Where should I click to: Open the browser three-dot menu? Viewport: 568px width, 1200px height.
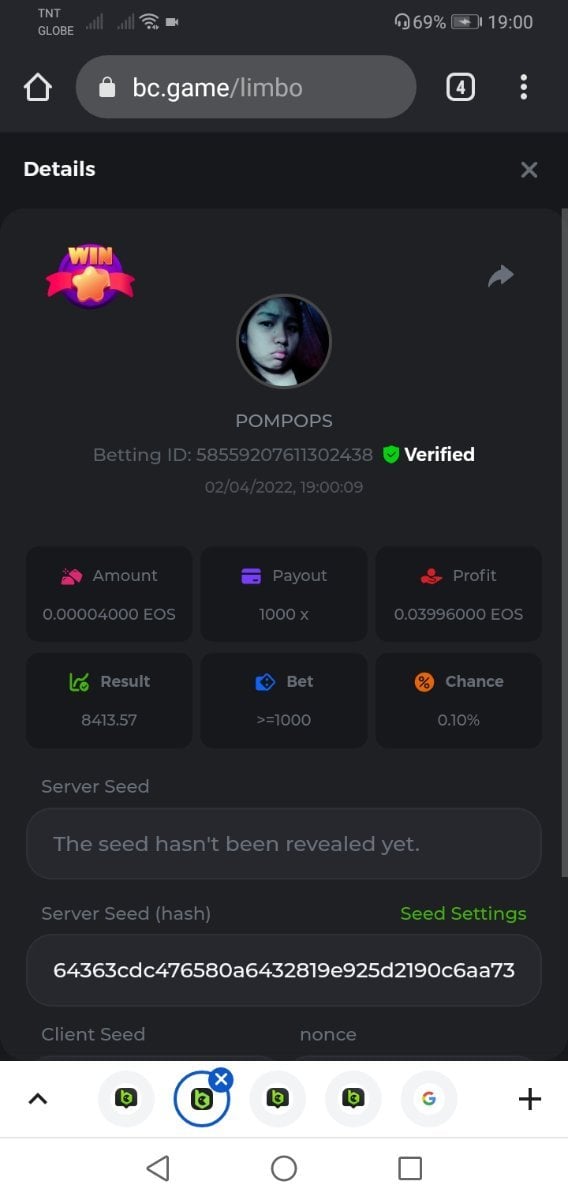(523, 87)
